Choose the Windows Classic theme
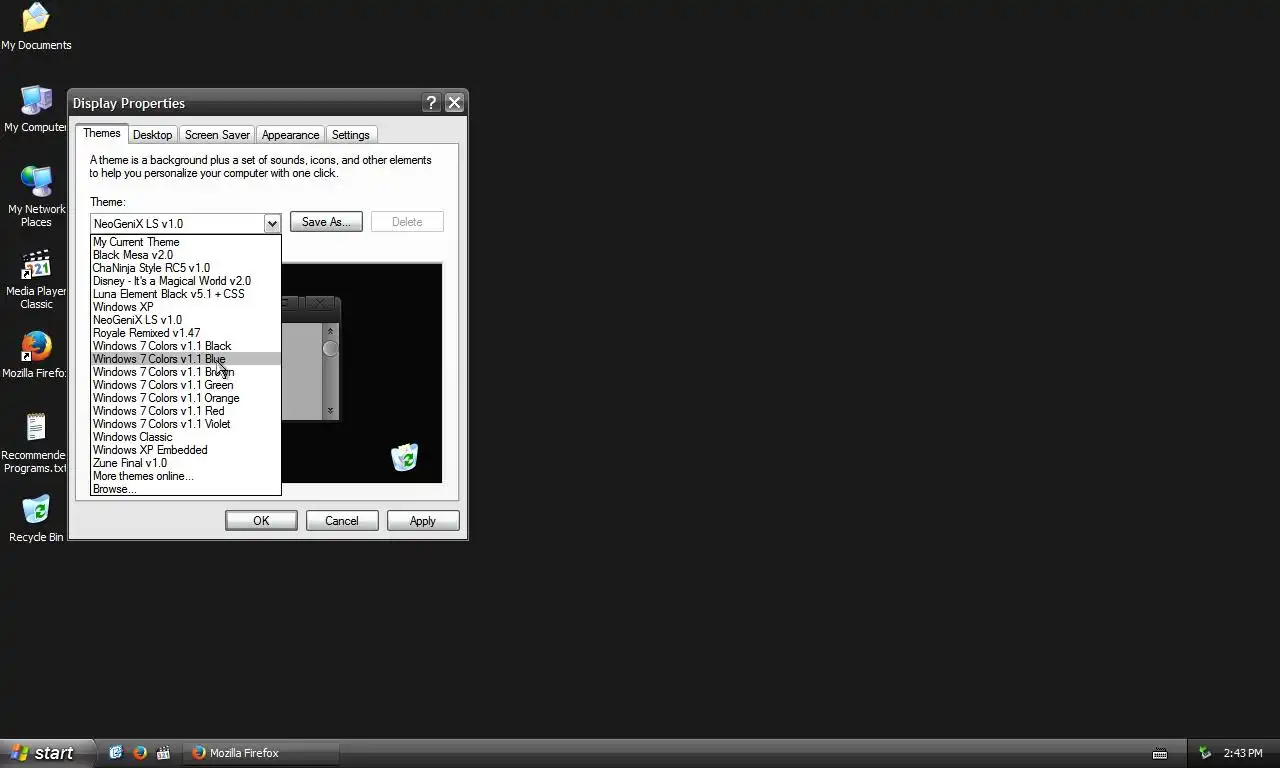This screenshot has width=1280, height=768. click(x=186, y=437)
